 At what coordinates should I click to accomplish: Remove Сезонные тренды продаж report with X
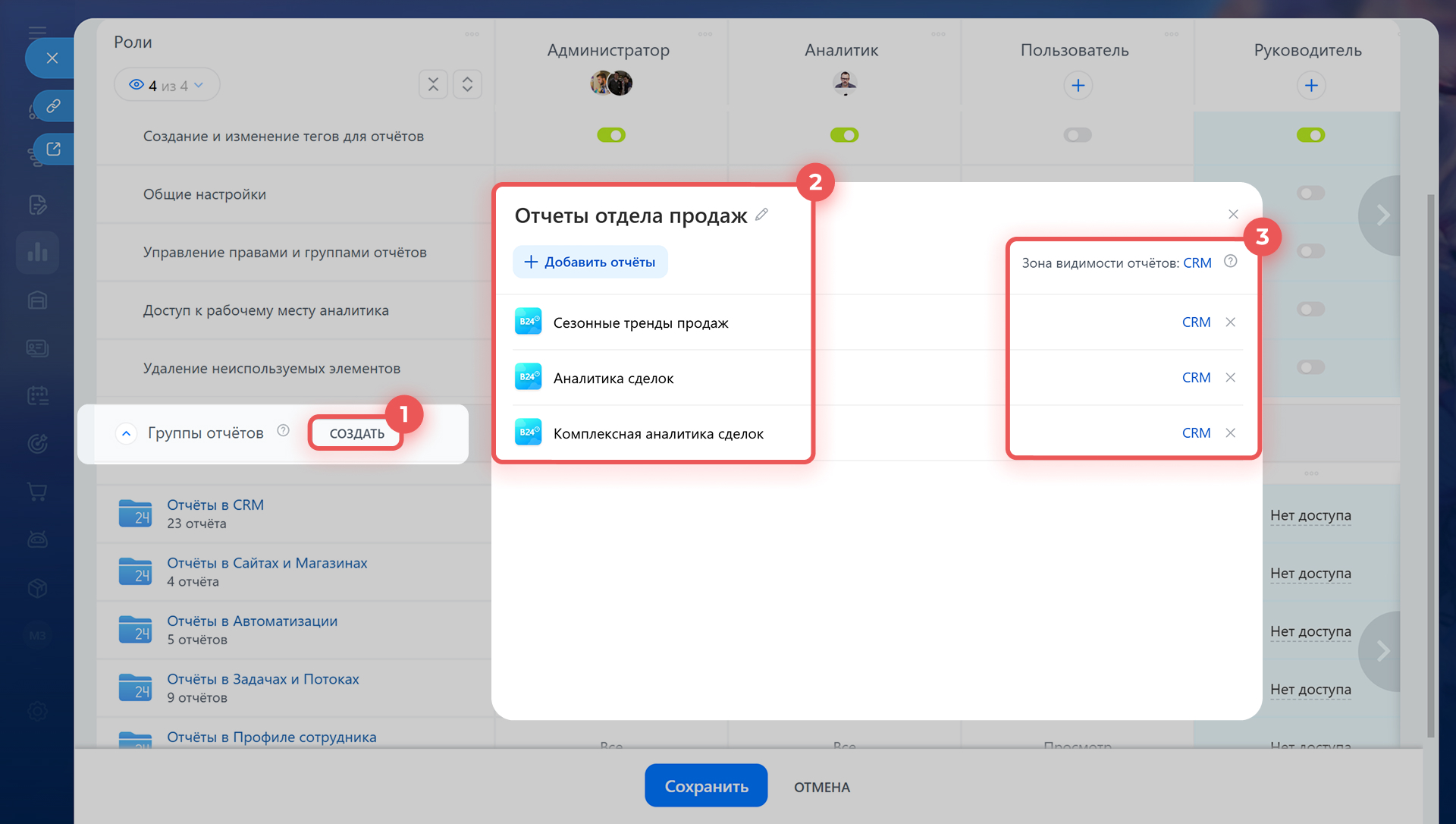(1230, 322)
